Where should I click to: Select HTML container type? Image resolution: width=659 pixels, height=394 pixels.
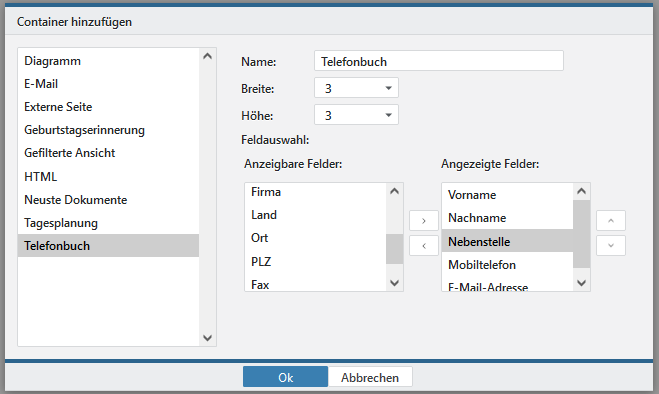(108, 177)
